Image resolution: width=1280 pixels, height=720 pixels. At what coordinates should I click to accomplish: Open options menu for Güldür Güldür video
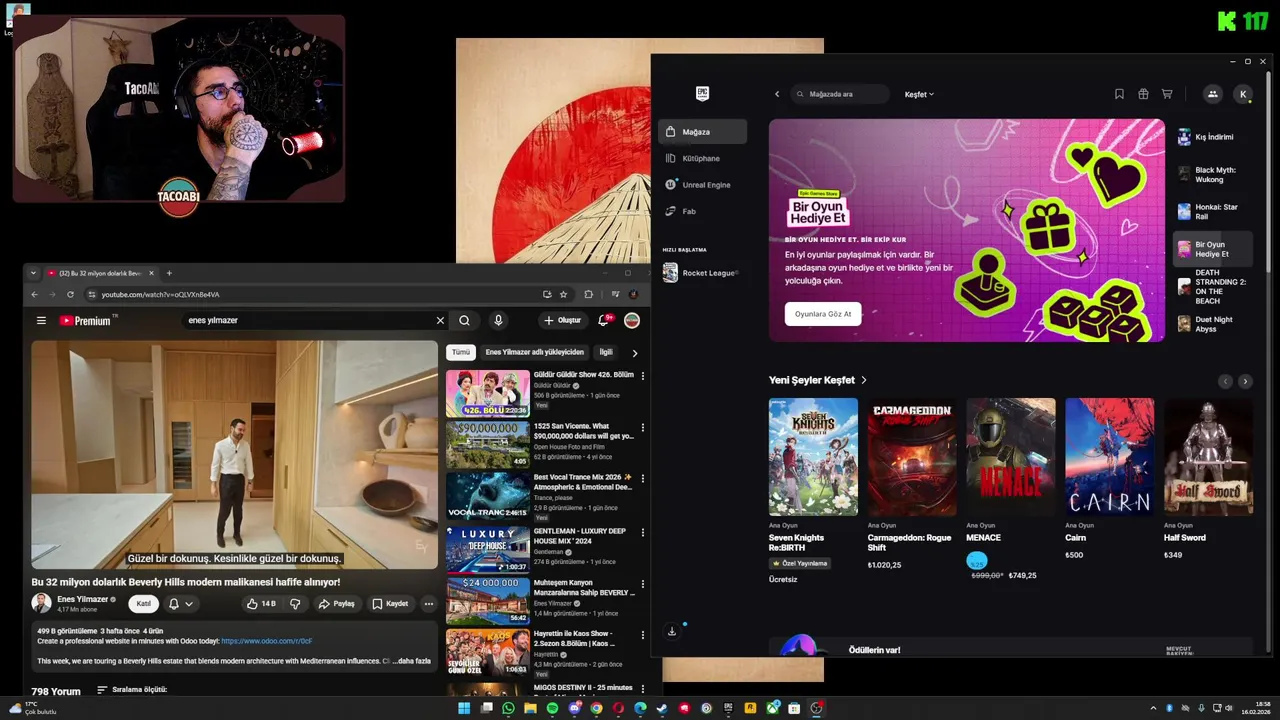pyautogui.click(x=643, y=376)
